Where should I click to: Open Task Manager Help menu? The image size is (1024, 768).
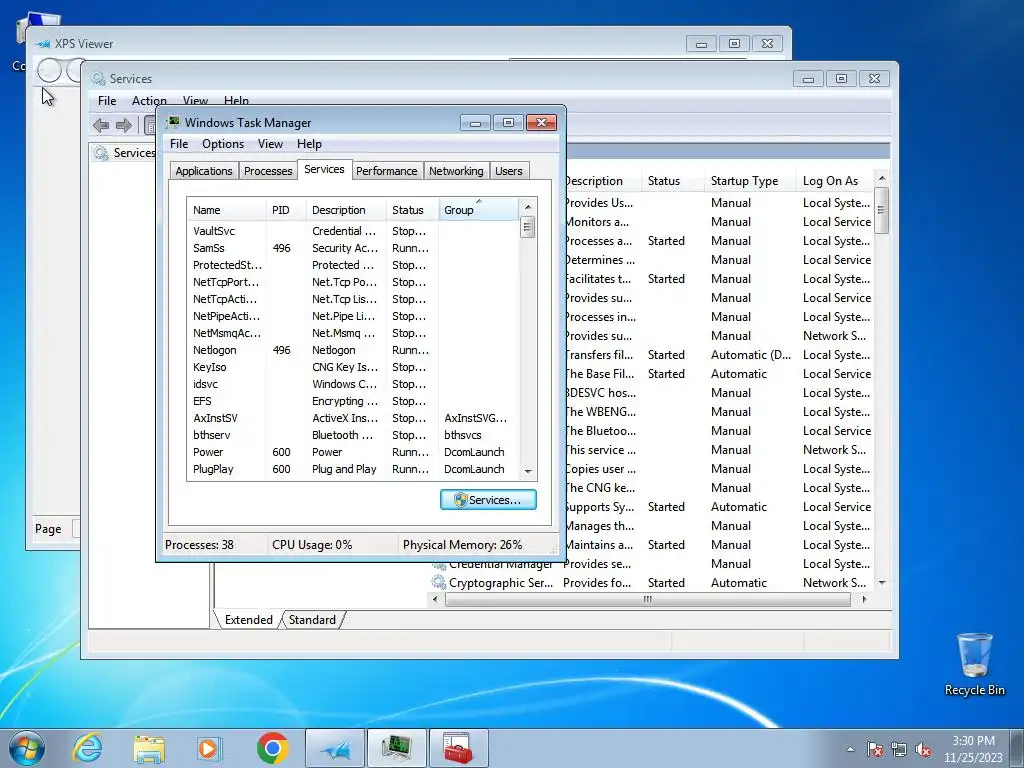[x=310, y=144]
